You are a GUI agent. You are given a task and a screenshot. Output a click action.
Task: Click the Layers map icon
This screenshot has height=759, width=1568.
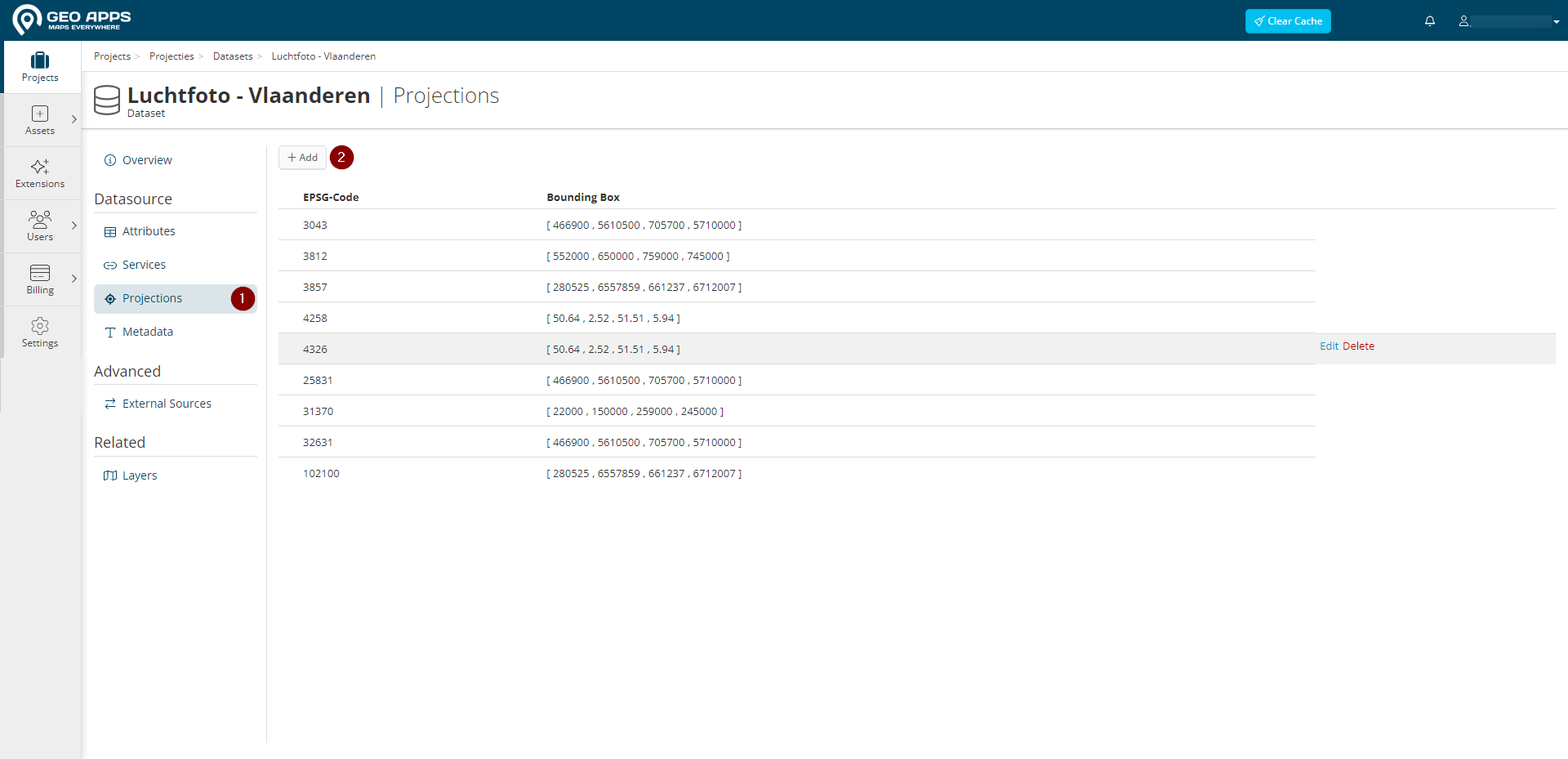click(110, 475)
